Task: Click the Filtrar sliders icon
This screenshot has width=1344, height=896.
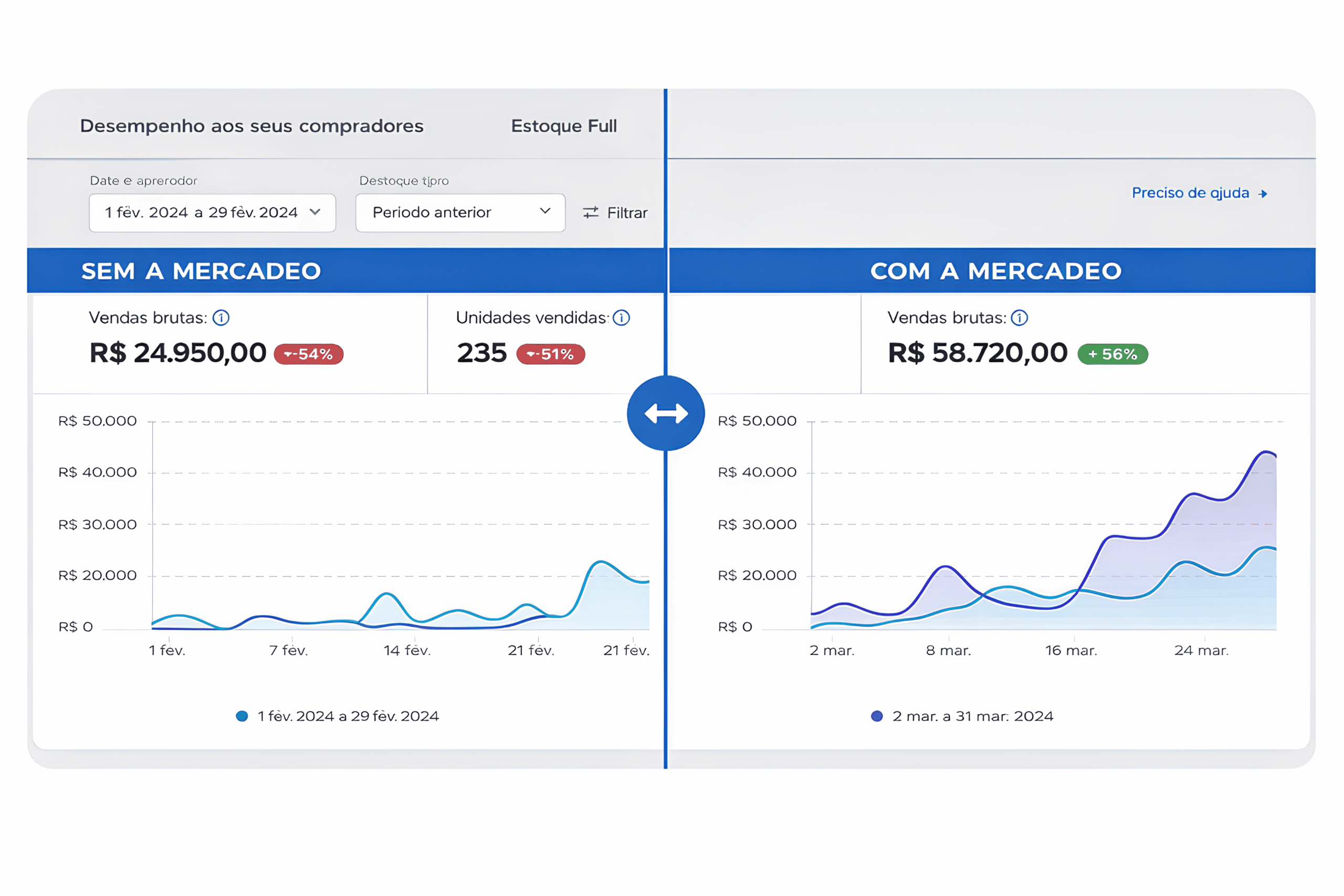Action: point(590,213)
